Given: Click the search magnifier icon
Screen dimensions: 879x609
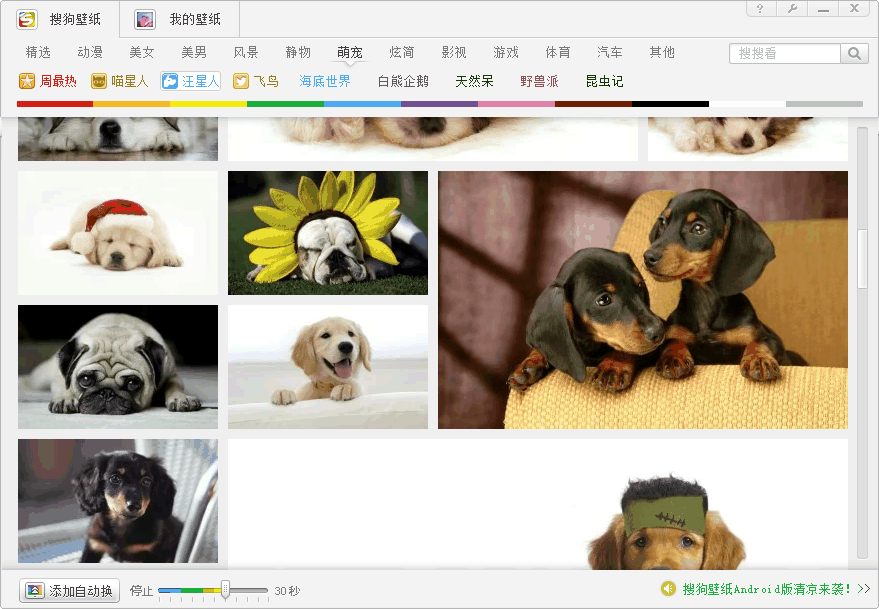Looking at the screenshot, I should point(855,54).
